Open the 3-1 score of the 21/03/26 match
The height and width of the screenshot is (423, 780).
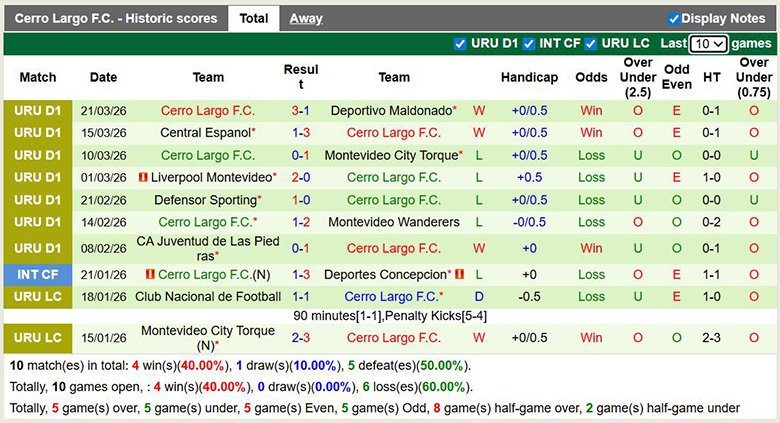[x=300, y=110]
